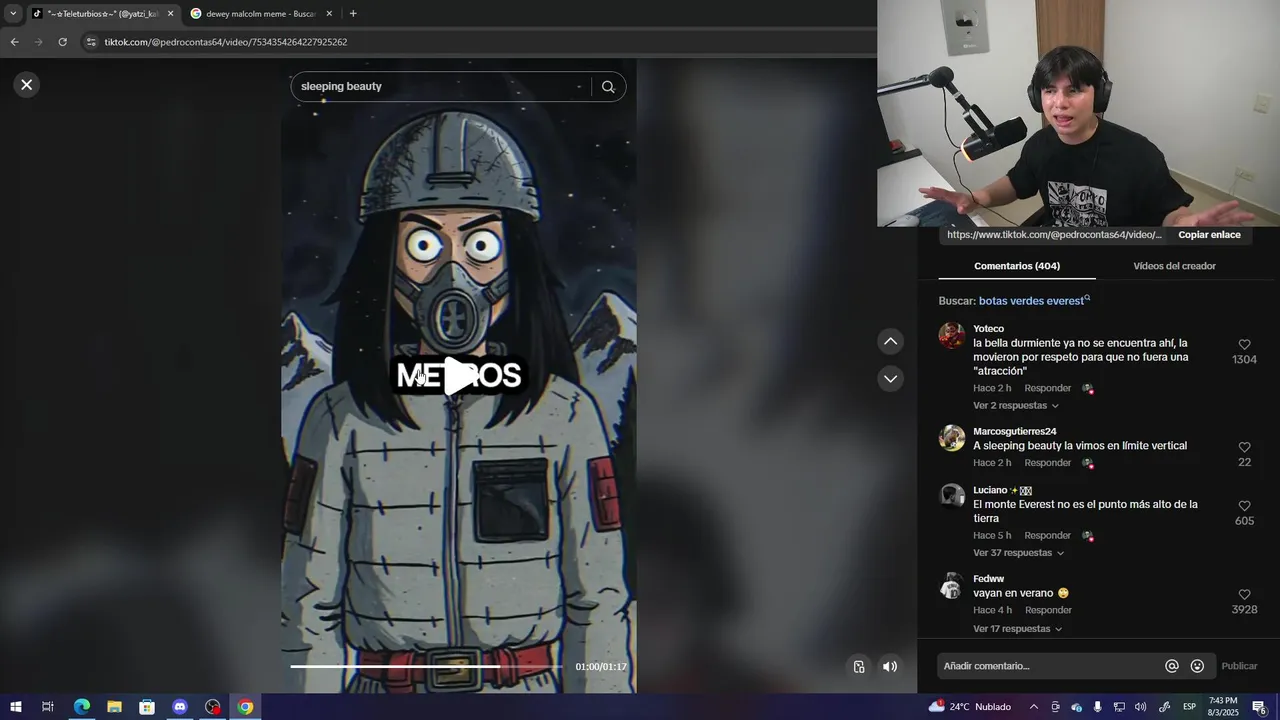Click Copiar enlace button

coord(1209,235)
